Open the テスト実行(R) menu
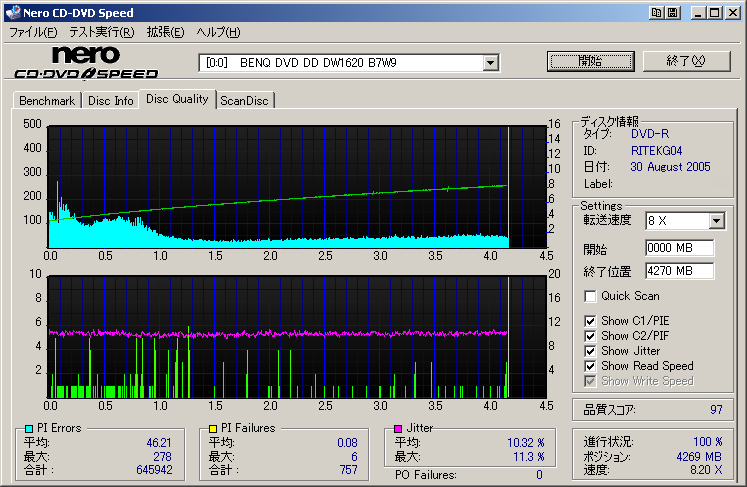Image resolution: width=747 pixels, height=487 pixels. (x=102, y=32)
